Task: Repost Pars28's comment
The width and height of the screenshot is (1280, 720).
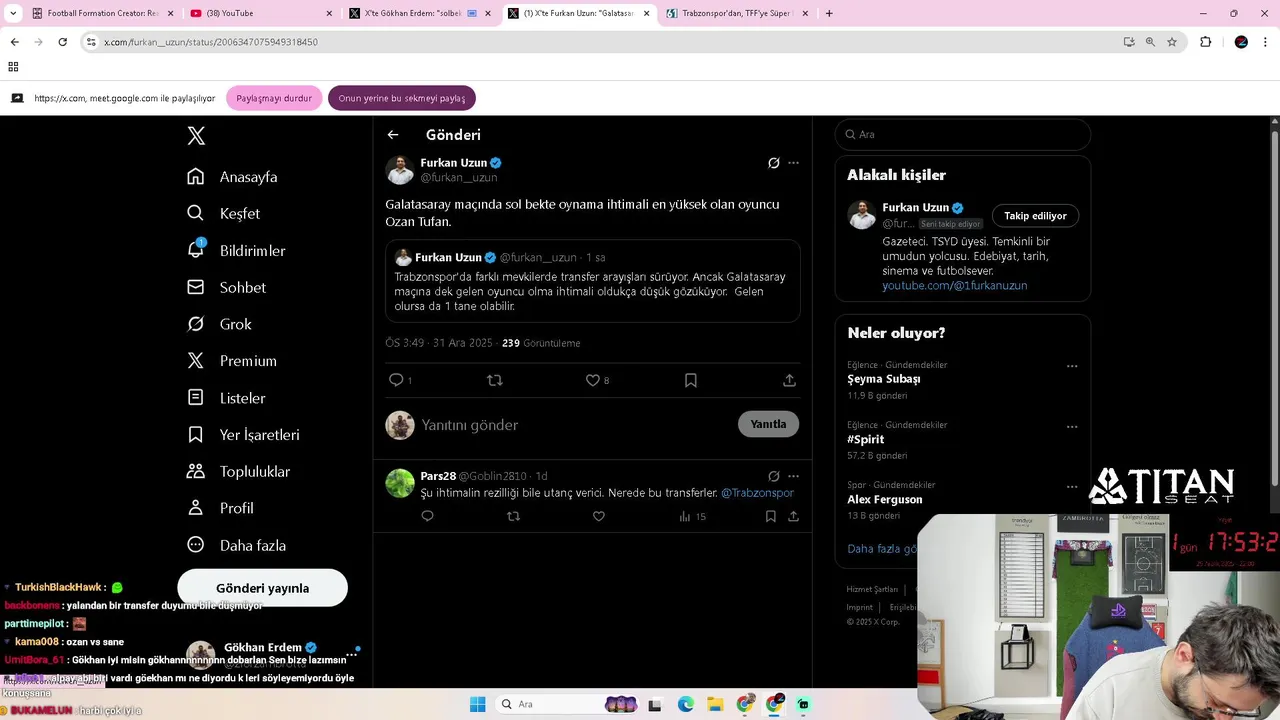Action: pos(513,516)
